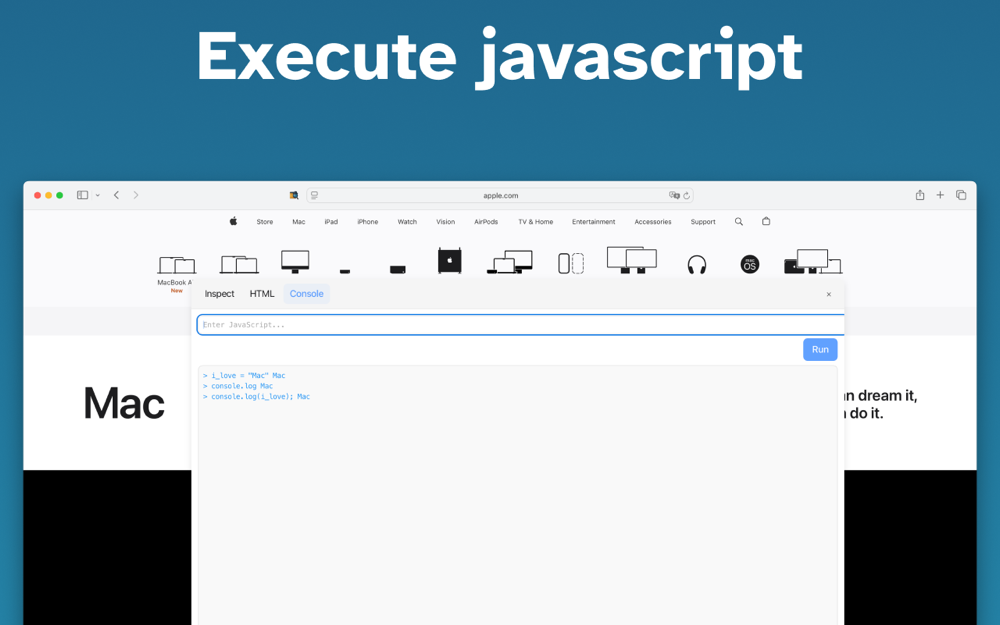Click the large Mac page heading

124,404
